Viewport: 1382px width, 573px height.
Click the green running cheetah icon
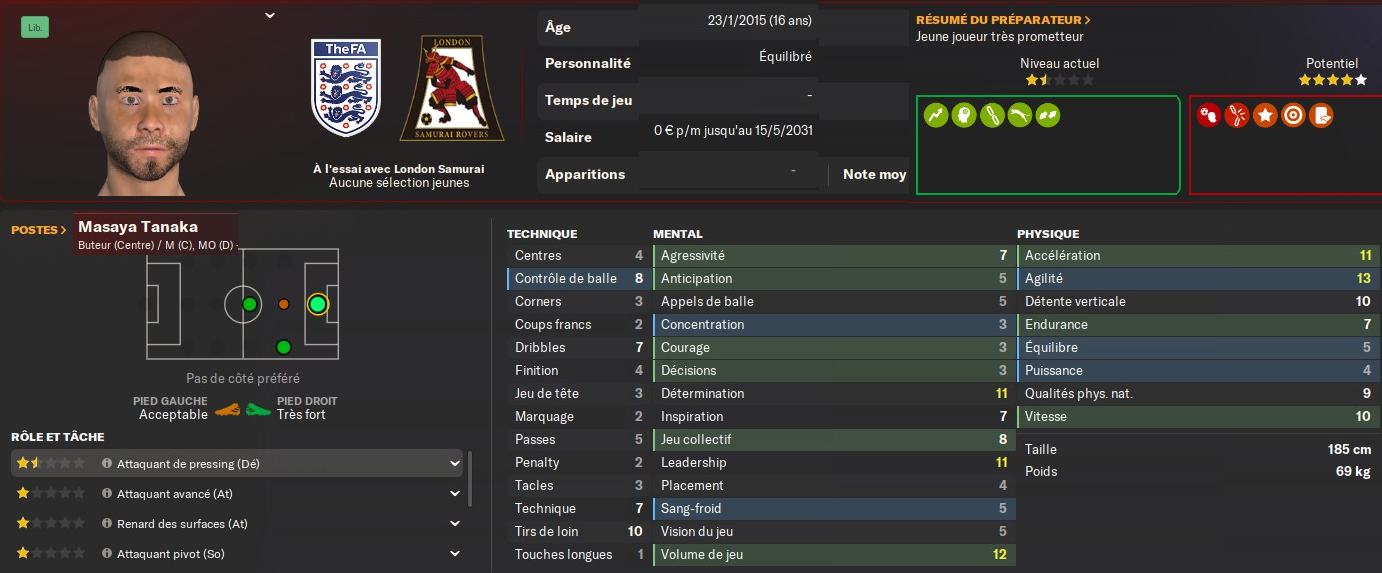click(1019, 115)
